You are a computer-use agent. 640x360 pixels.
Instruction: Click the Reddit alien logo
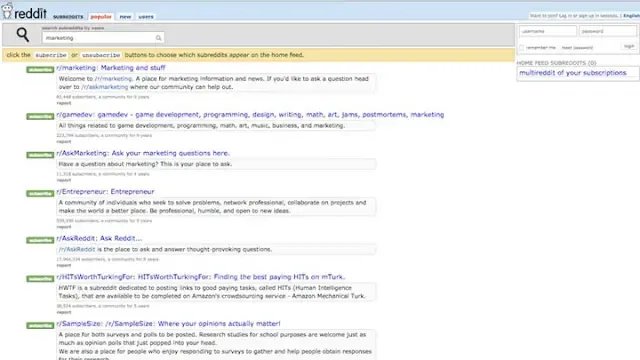[7, 10]
